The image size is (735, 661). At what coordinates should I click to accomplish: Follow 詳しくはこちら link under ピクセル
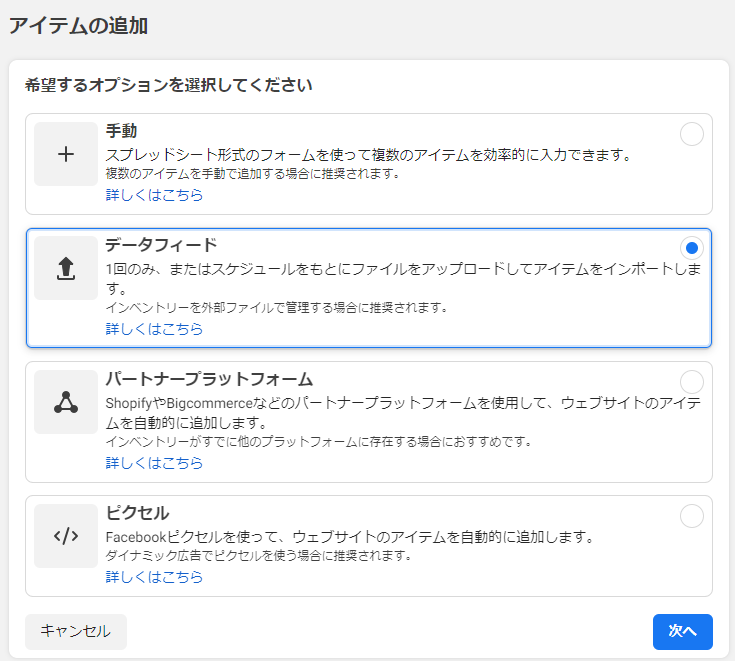[154, 577]
